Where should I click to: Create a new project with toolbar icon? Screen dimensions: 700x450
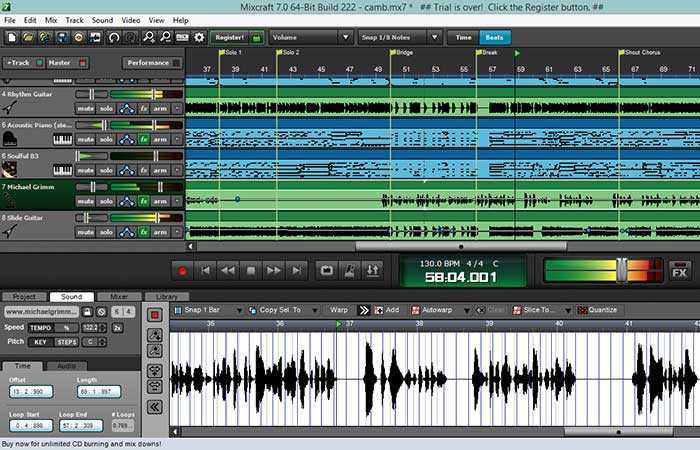tap(12, 38)
